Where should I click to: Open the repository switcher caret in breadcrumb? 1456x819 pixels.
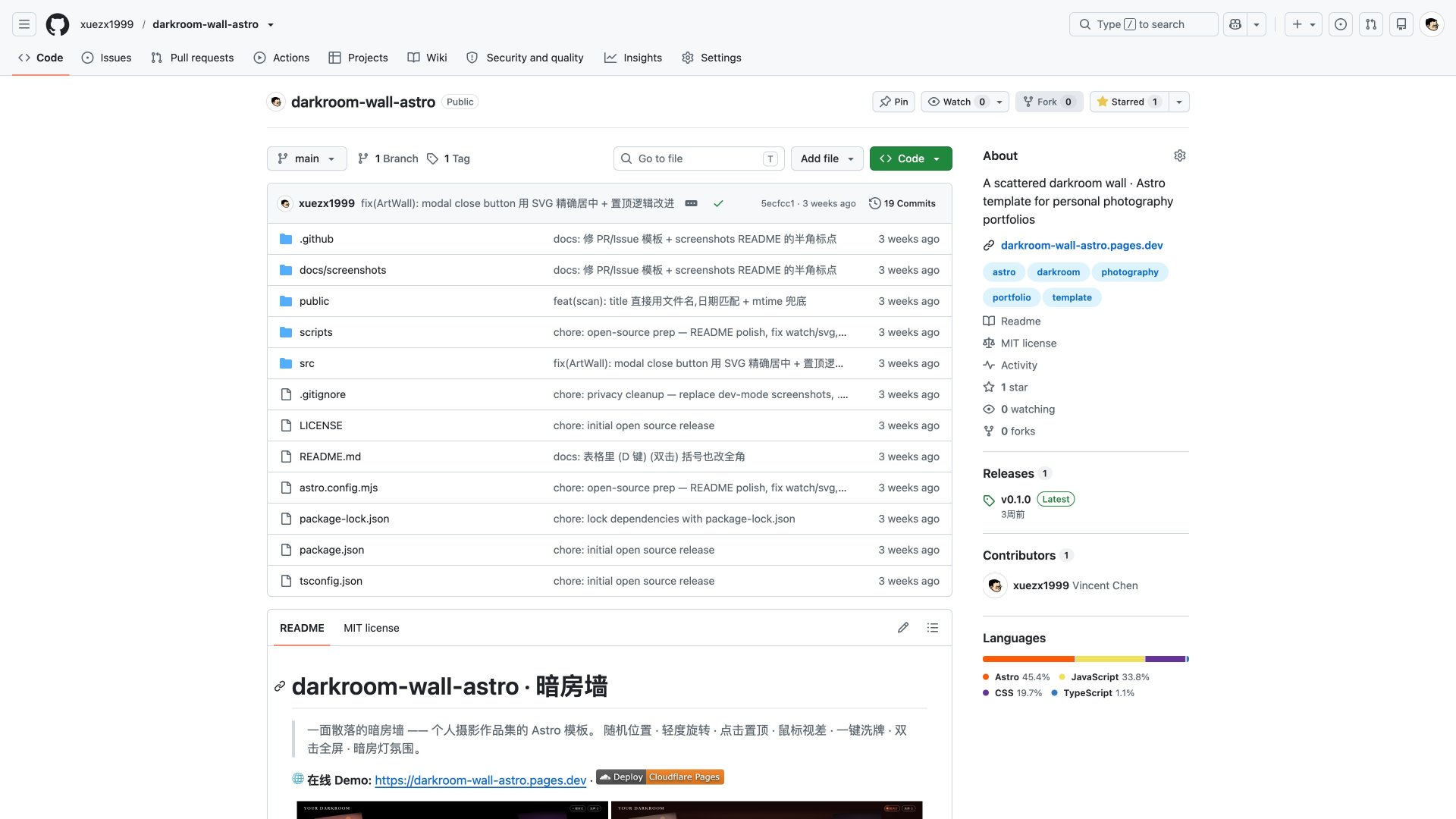[271, 24]
